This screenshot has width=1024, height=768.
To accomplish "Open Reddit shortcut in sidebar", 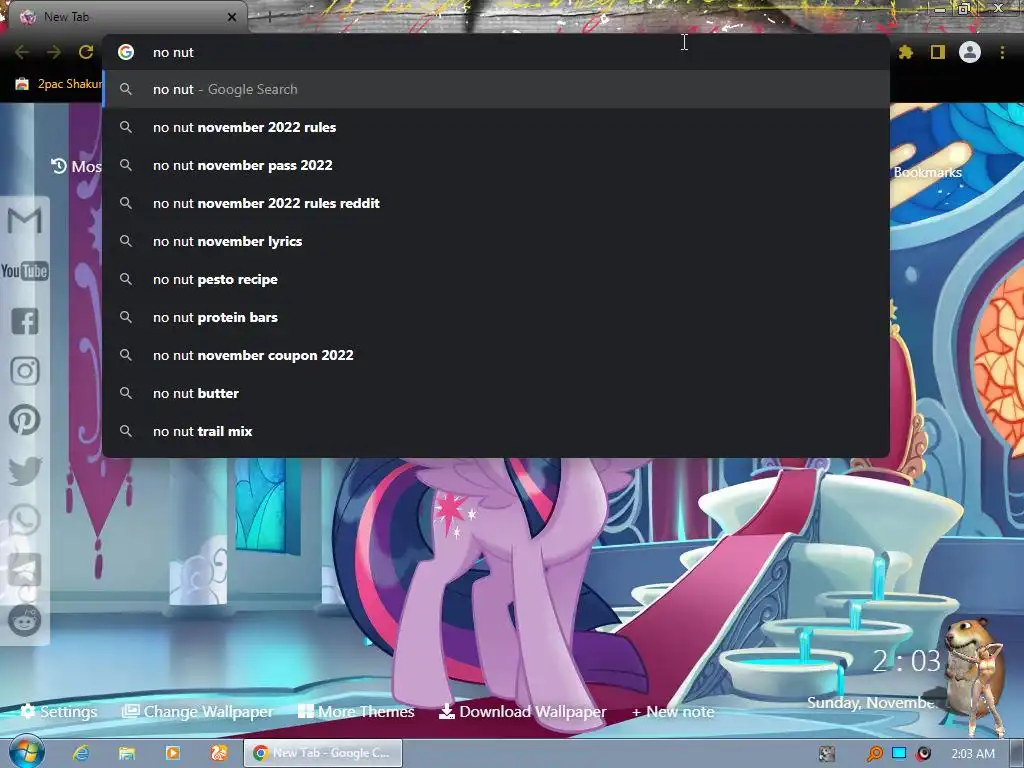I will click(x=25, y=620).
